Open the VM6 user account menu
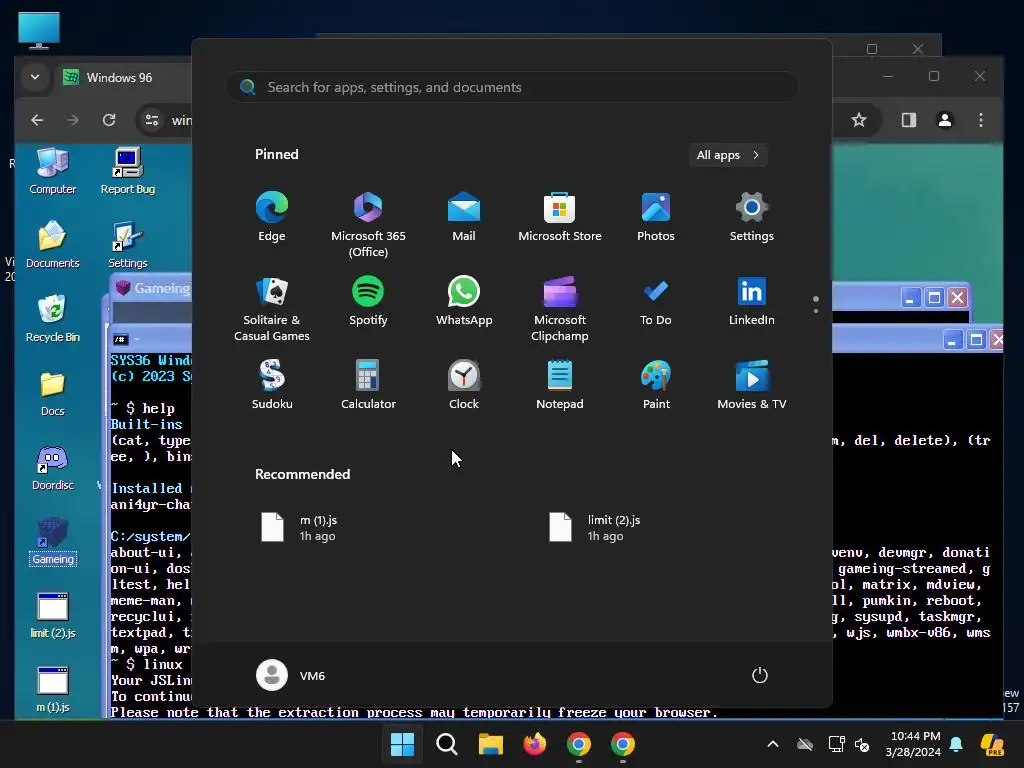This screenshot has width=1024, height=768. [290, 675]
